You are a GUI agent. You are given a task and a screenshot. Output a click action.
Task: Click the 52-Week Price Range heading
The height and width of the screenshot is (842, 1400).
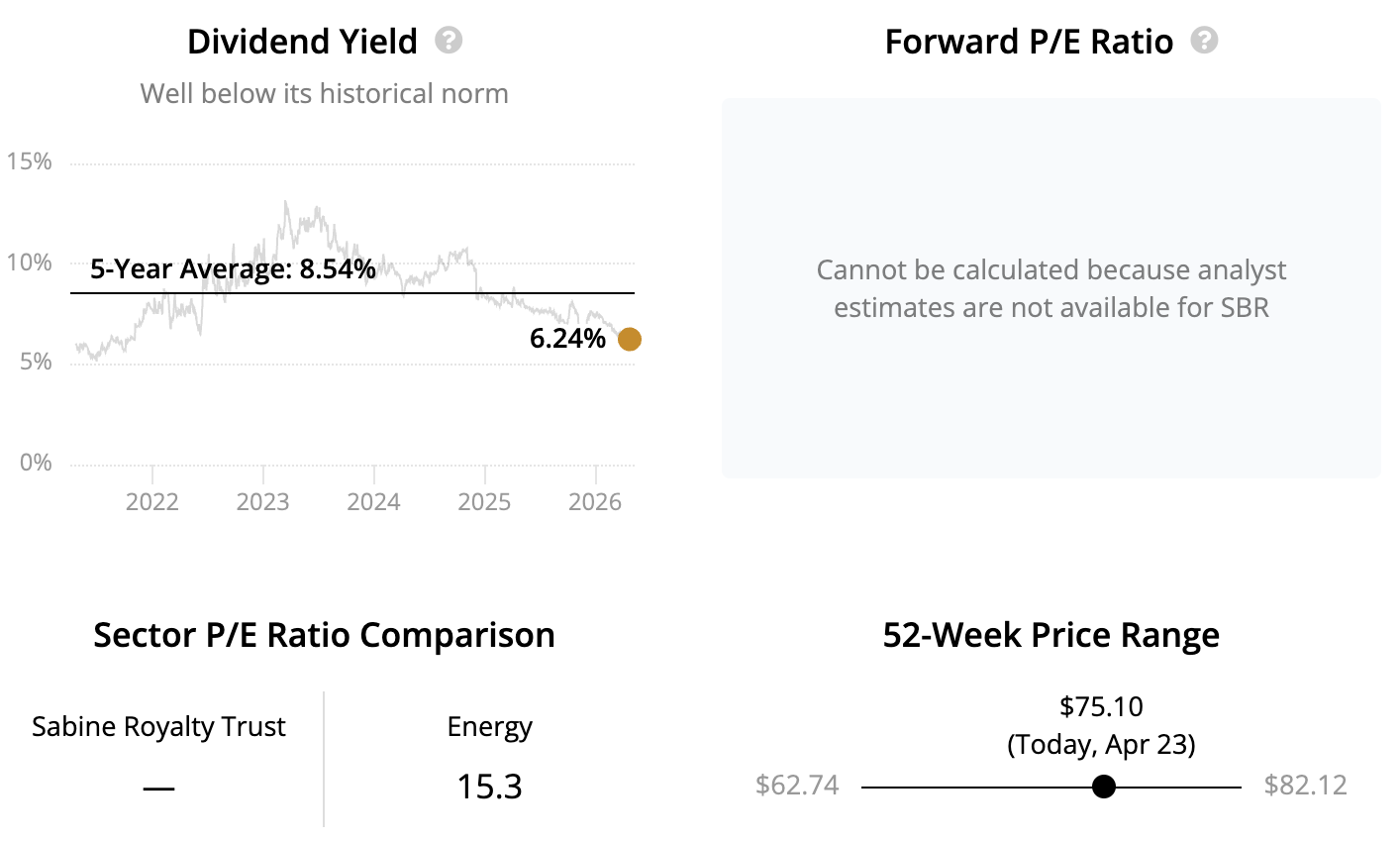click(1050, 635)
